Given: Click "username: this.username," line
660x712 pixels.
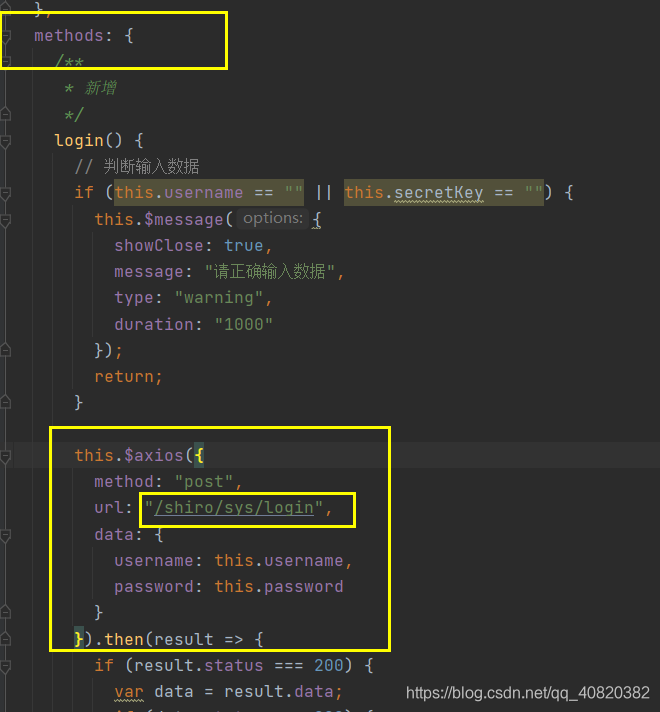Looking at the screenshot, I should pos(233,561).
